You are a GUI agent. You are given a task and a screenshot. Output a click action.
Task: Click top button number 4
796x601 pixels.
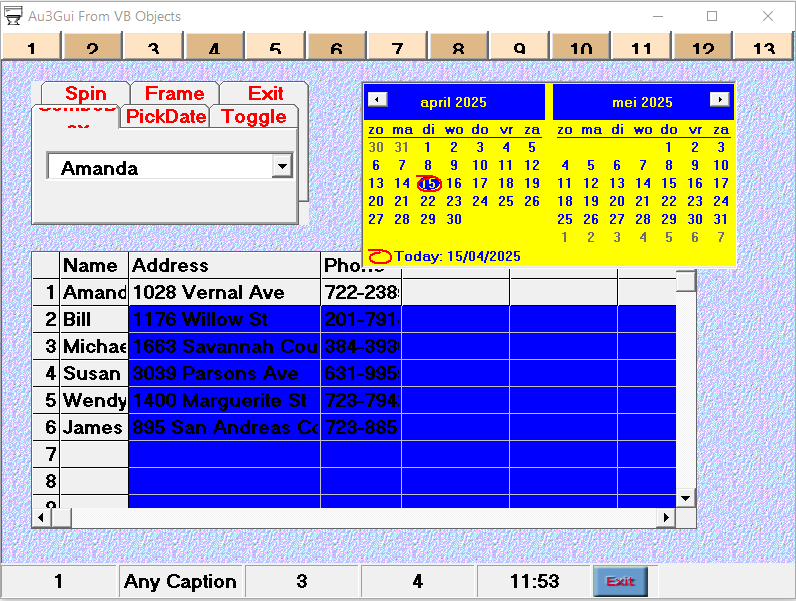(214, 46)
